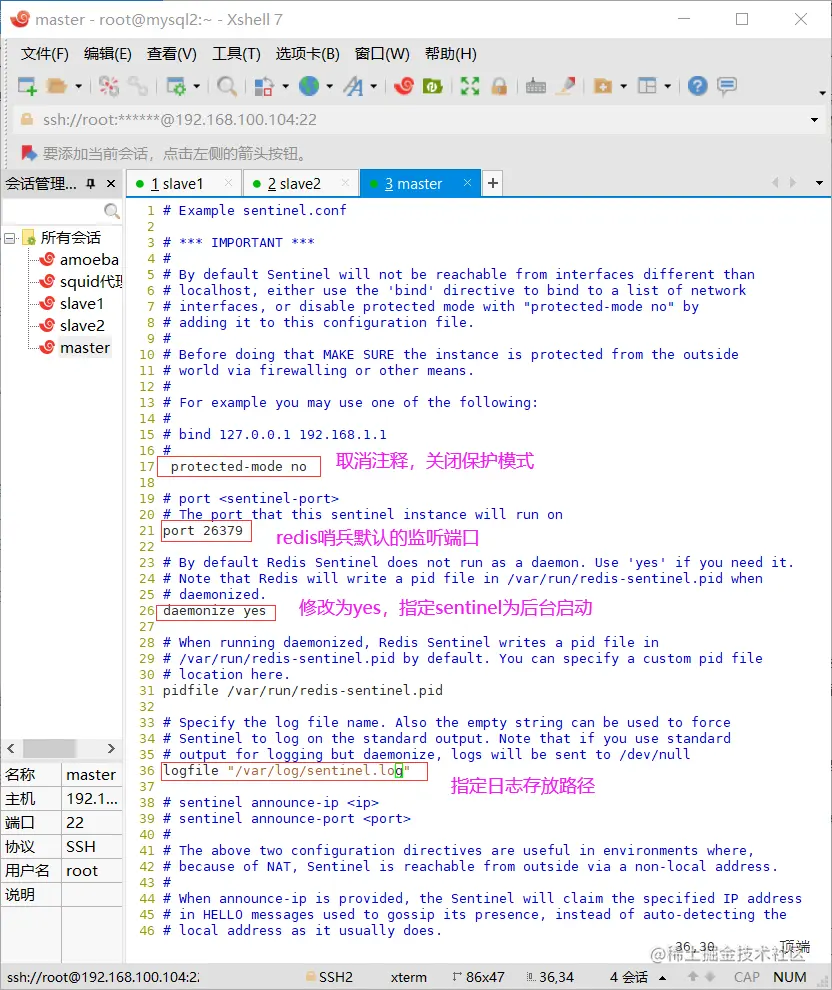Open Help via the question mark icon

tap(698, 86)
